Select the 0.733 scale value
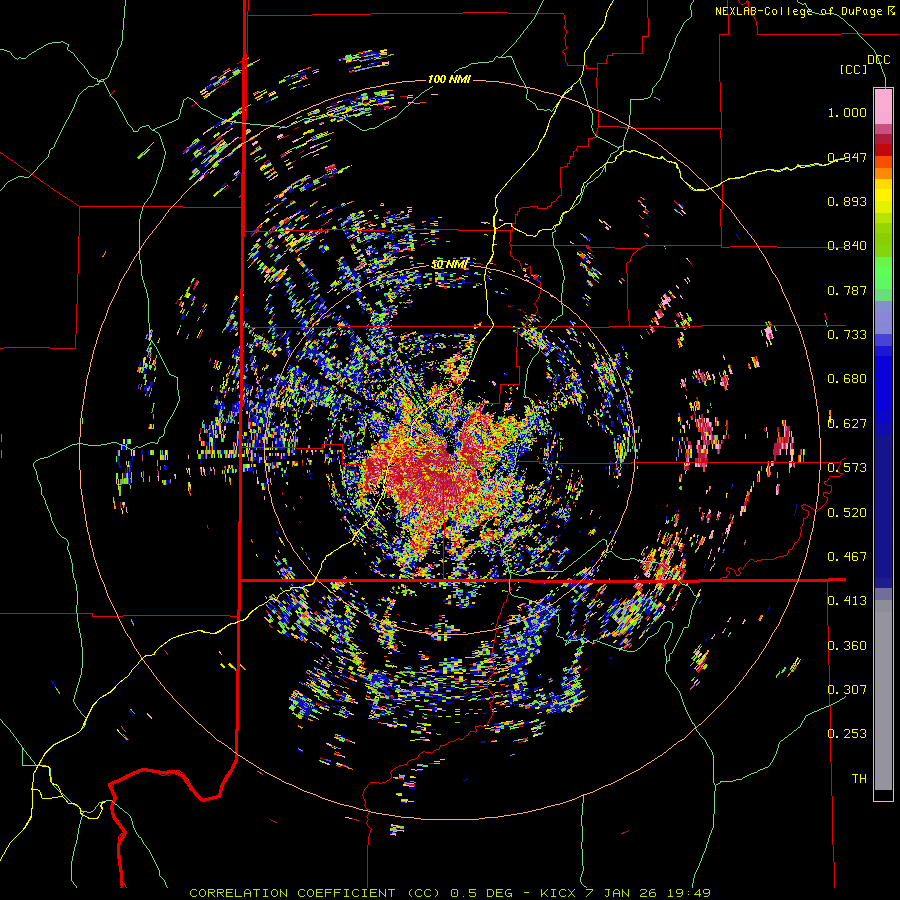 [x=847, y=335]
